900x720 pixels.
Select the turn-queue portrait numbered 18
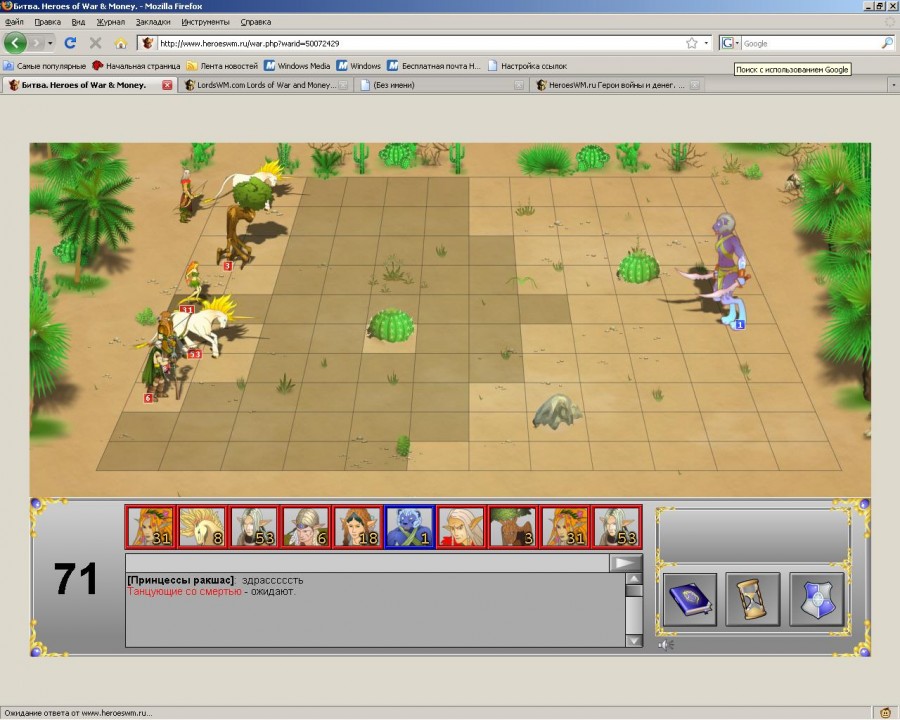357,527
